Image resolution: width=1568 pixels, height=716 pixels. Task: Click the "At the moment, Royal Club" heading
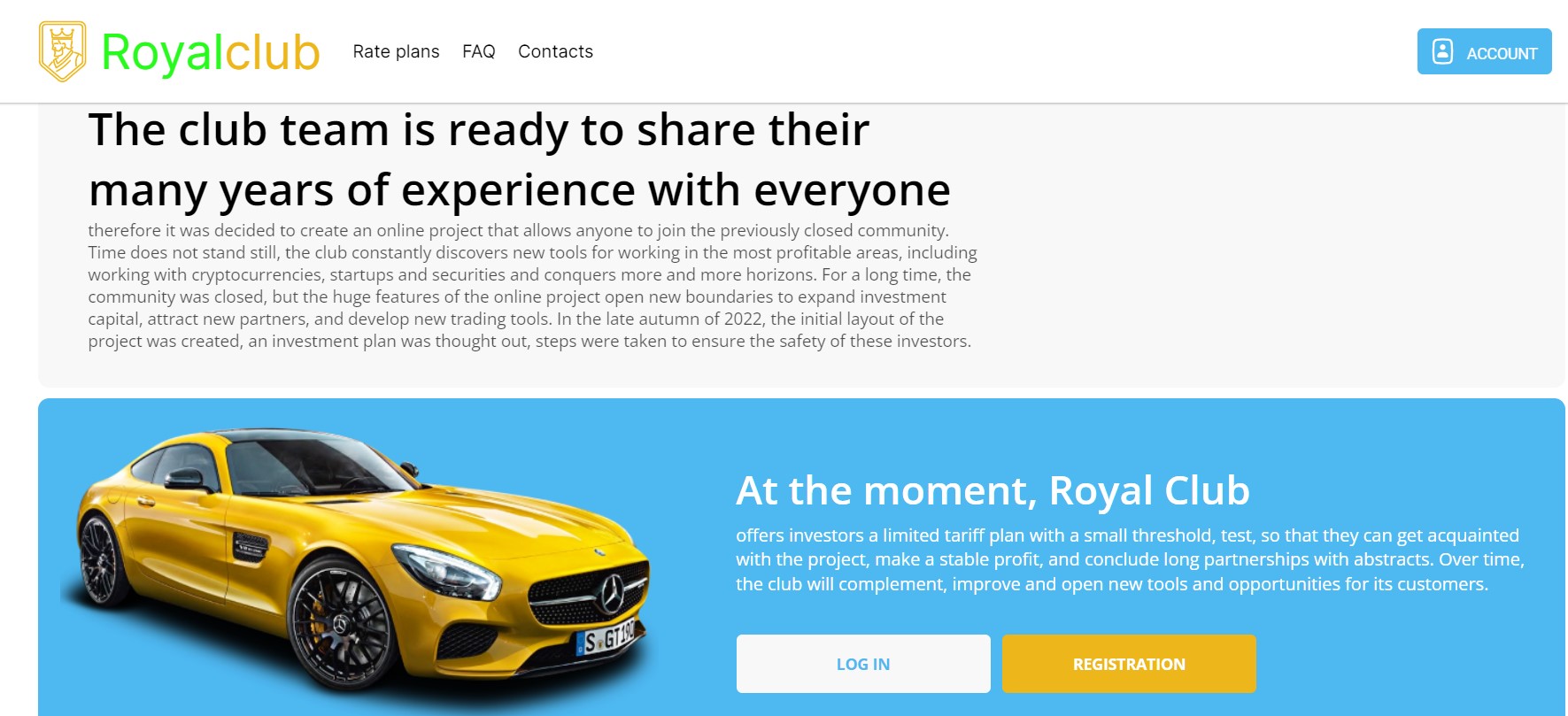tap(993, 490)
